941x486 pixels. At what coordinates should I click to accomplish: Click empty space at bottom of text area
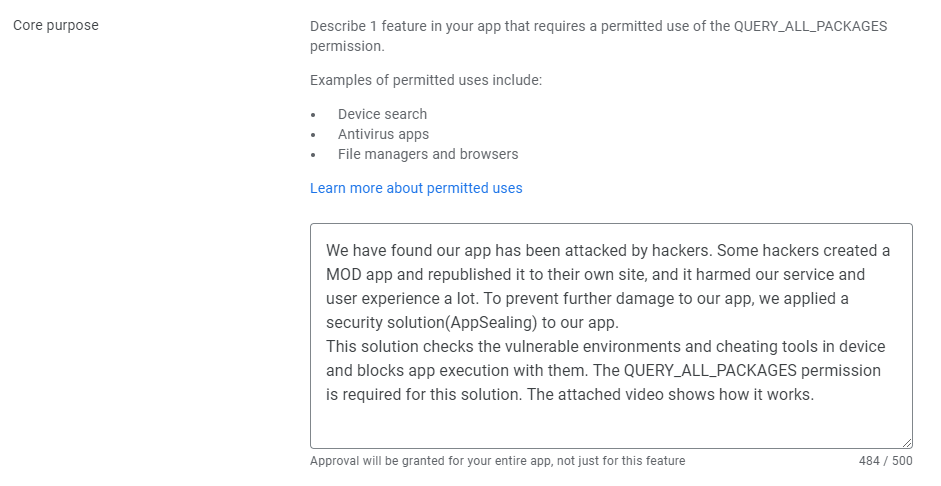[611, 427]
